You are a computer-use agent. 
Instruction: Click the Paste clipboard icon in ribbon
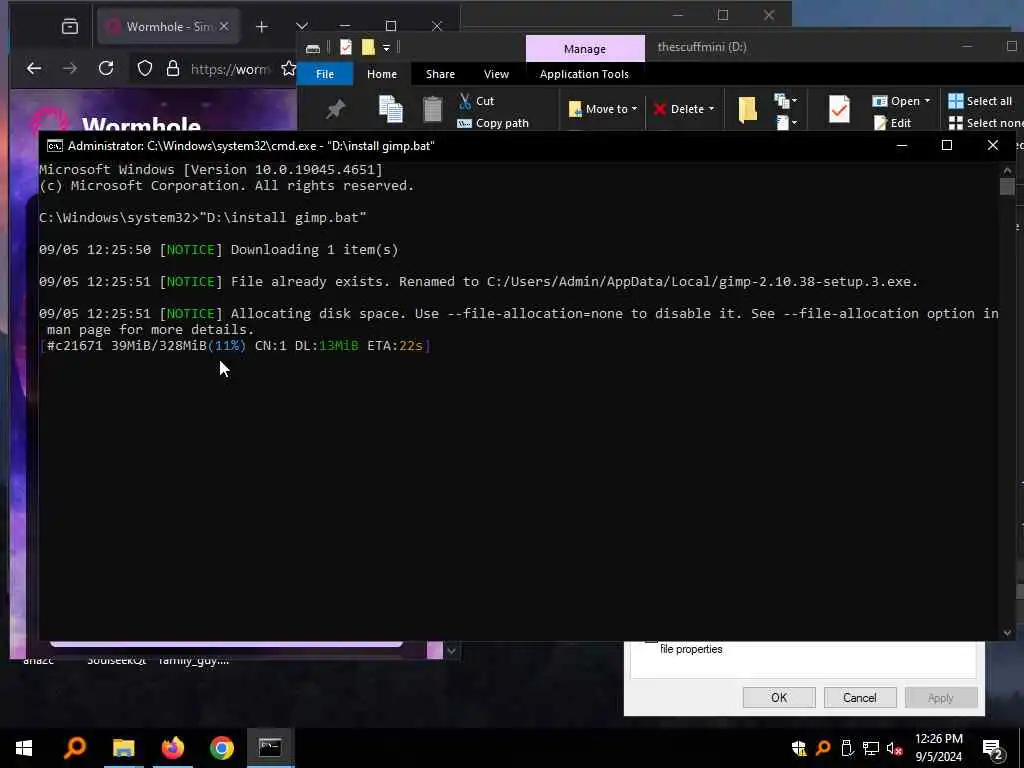432,108
